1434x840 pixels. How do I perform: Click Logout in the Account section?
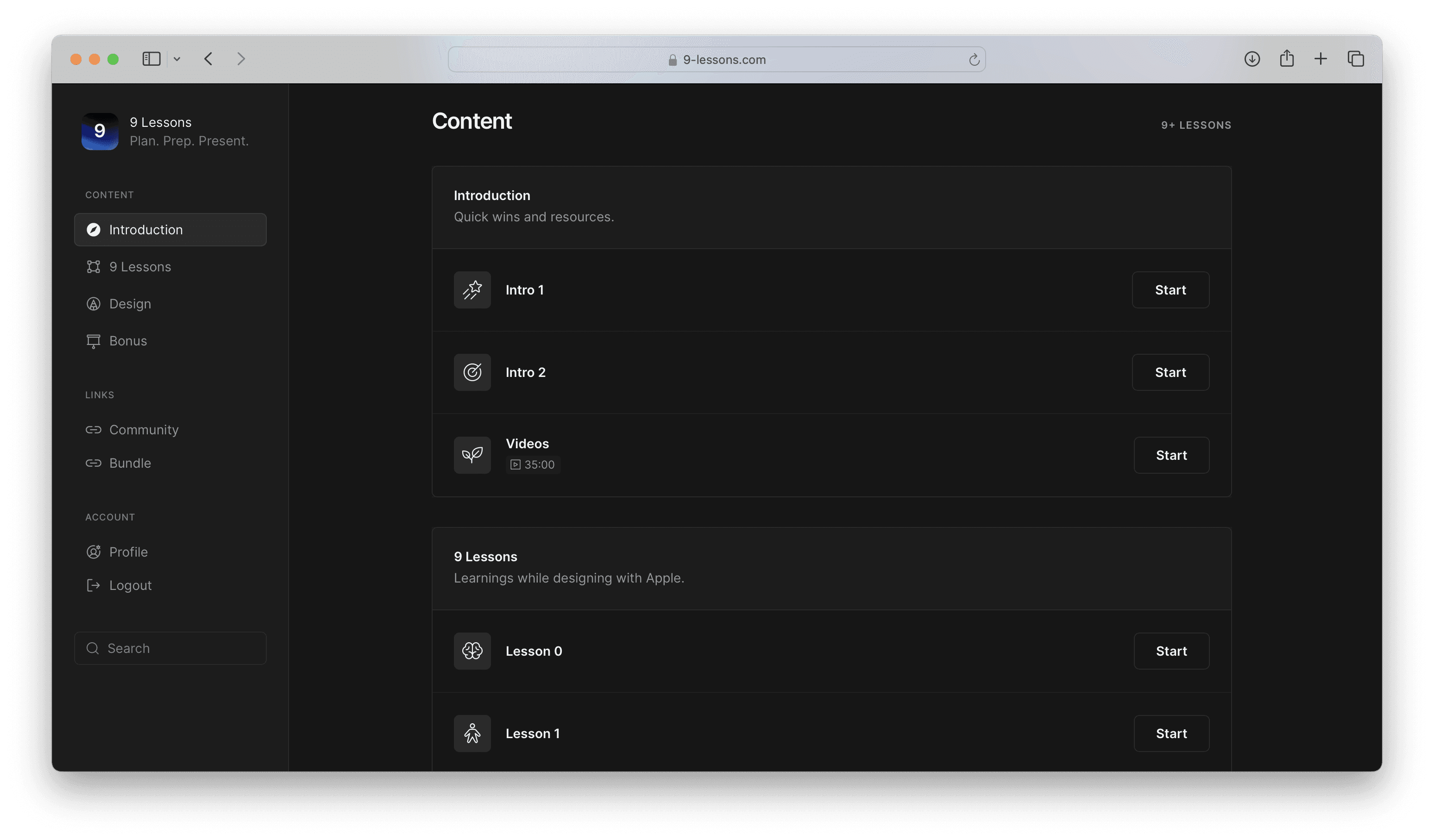pyautogui.click(x=130, y=585)
